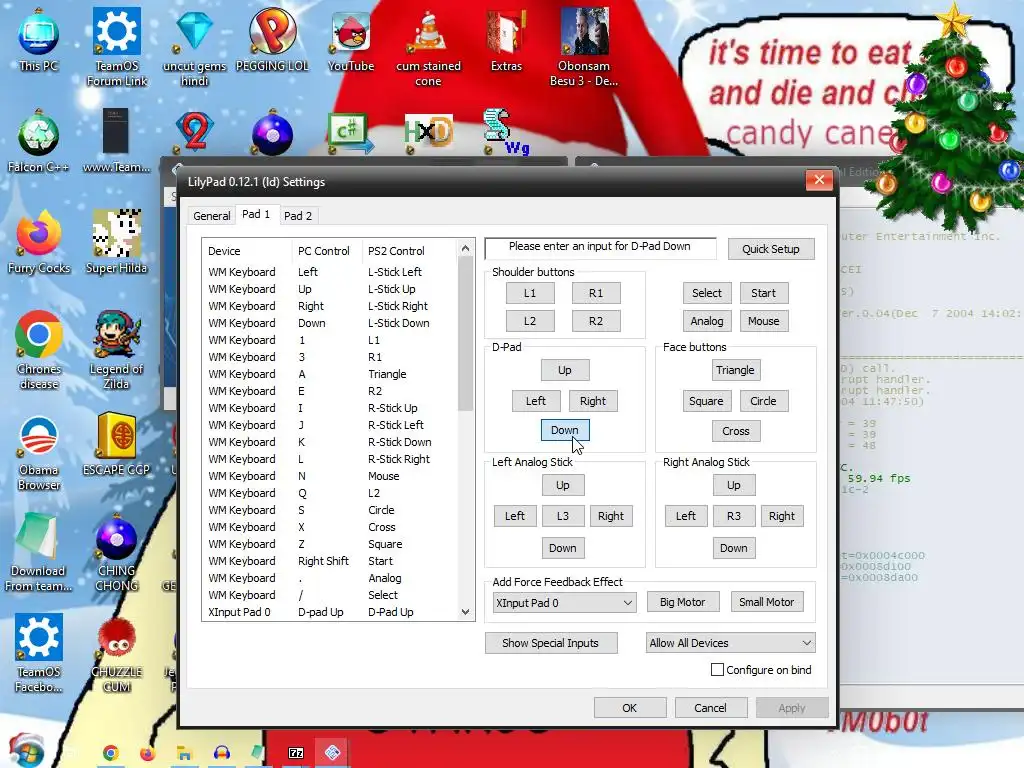Bind the Triangle face button
The height and width of the screenshot is (768, 1024).
click(x=735, y=370)
